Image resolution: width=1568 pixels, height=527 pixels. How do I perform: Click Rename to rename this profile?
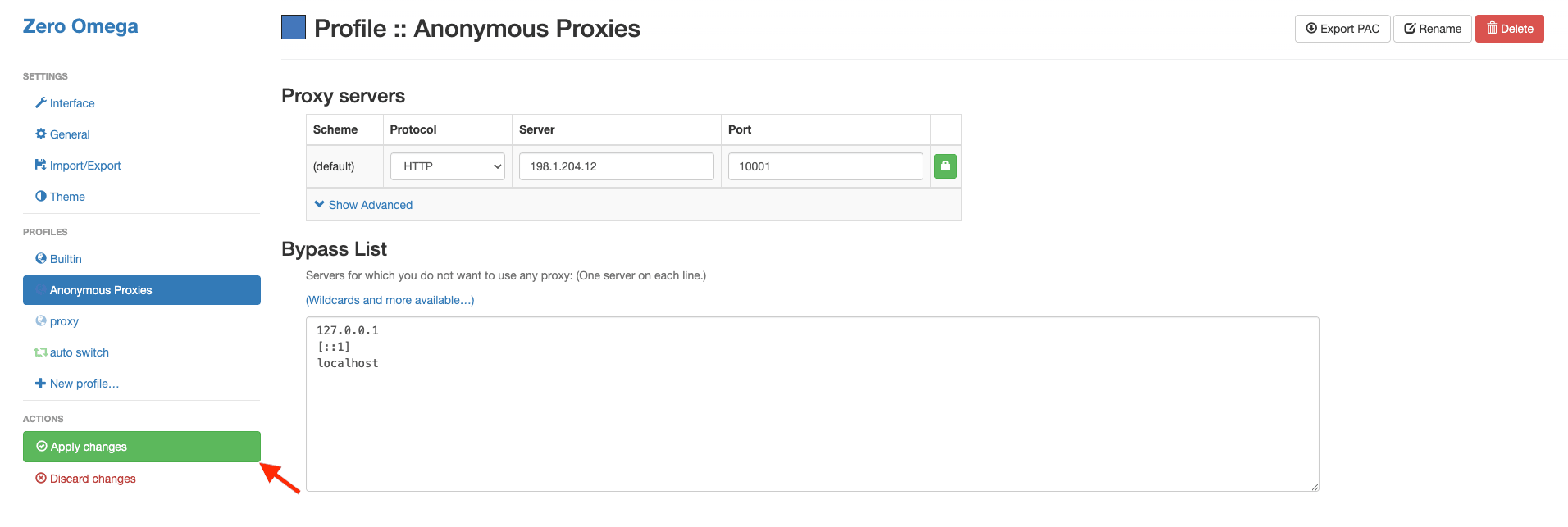point(1432,28)
